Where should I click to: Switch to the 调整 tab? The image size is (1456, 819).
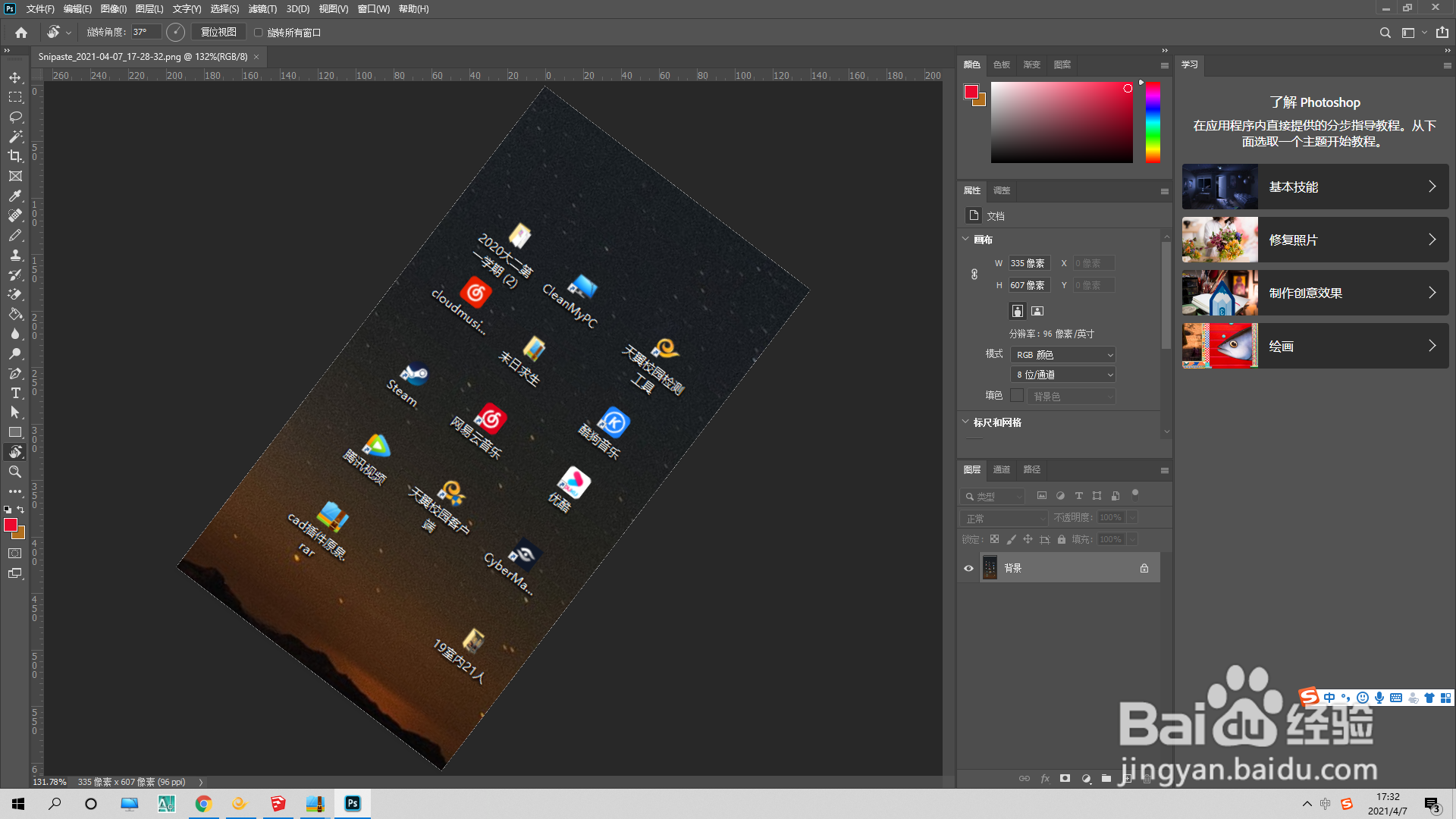[1002, 190]
